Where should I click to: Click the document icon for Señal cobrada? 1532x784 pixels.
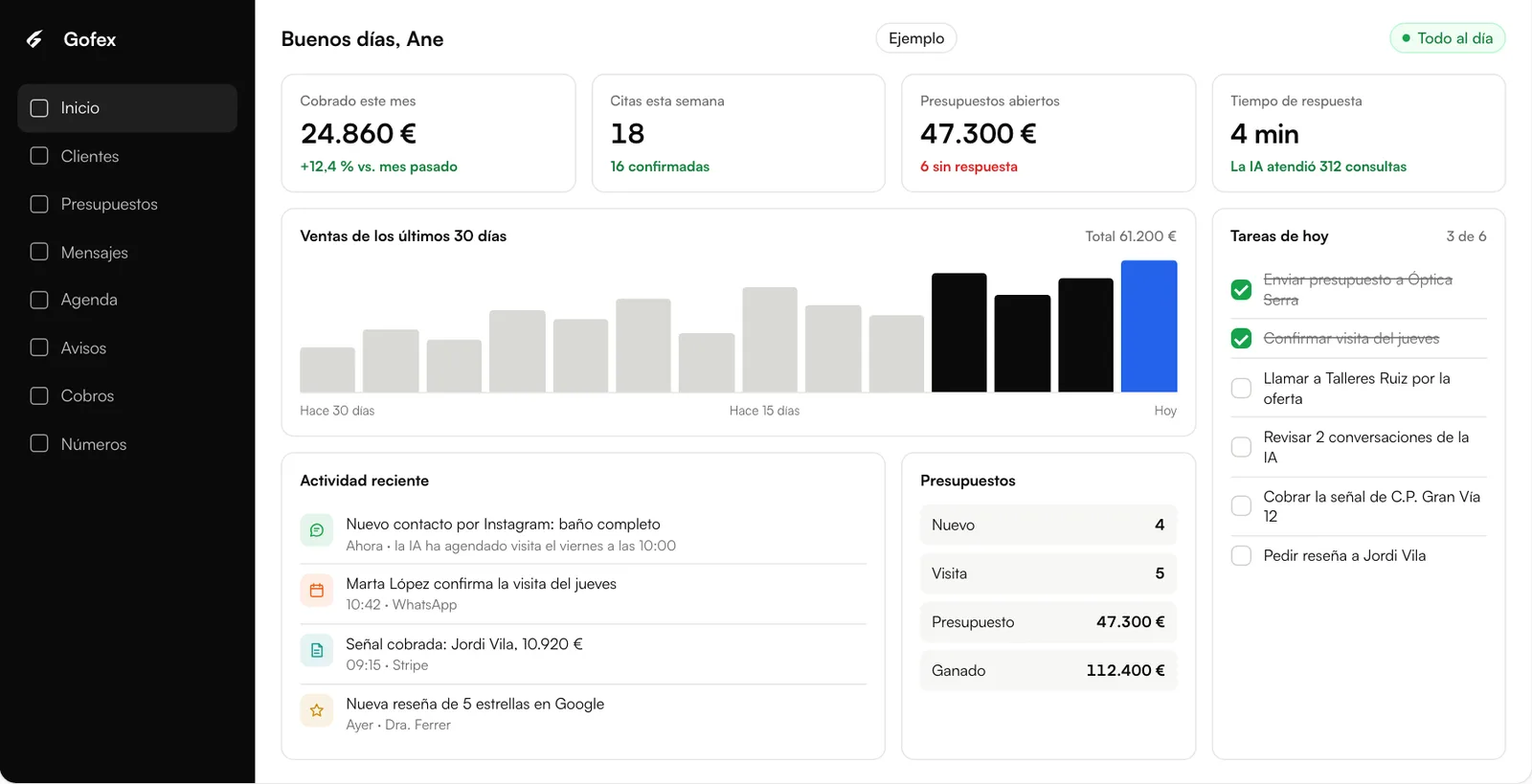click(317, 651)
